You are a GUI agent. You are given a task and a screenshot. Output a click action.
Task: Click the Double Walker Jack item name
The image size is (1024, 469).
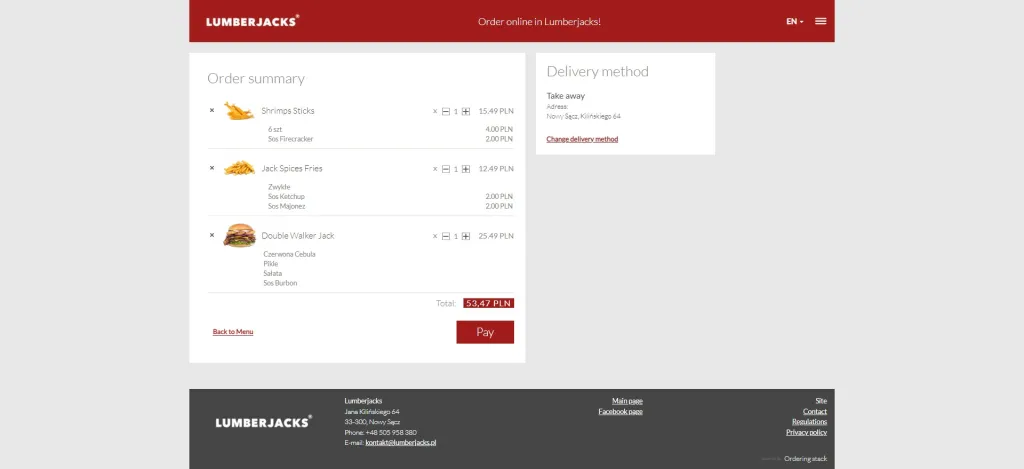click(x=298, y=236)
